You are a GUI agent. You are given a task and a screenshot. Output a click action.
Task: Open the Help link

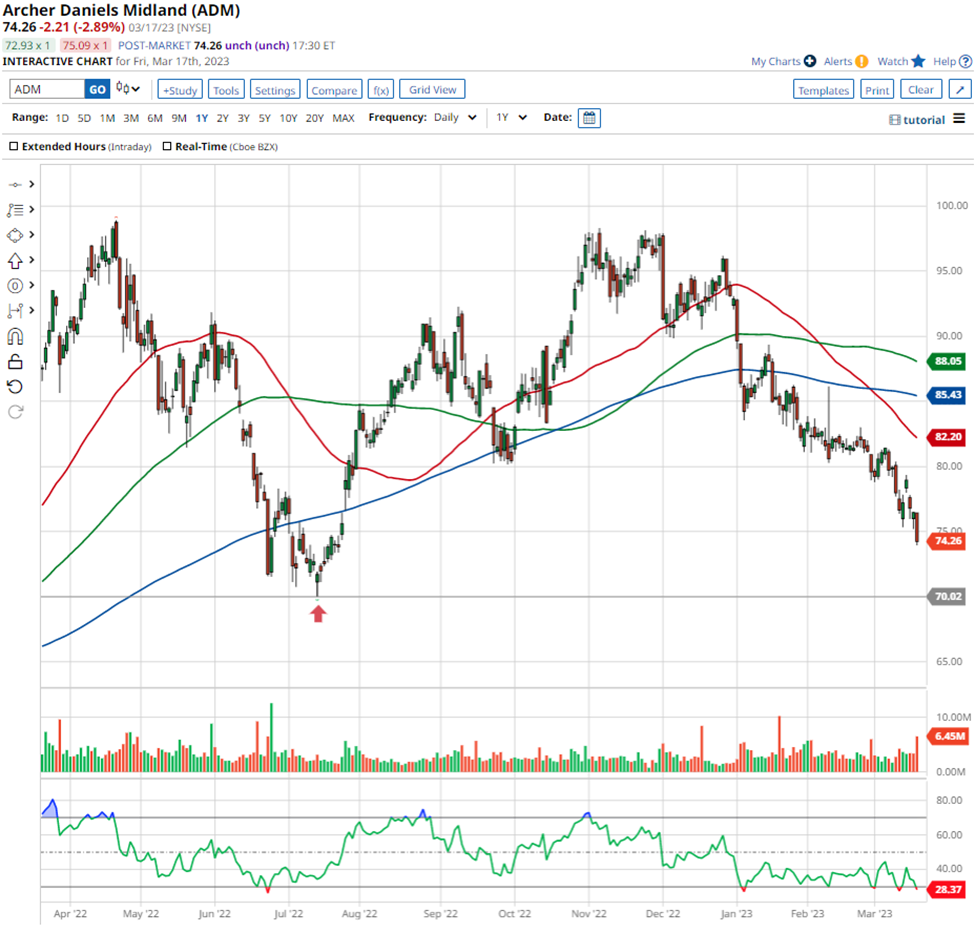(x=944, y=61)
